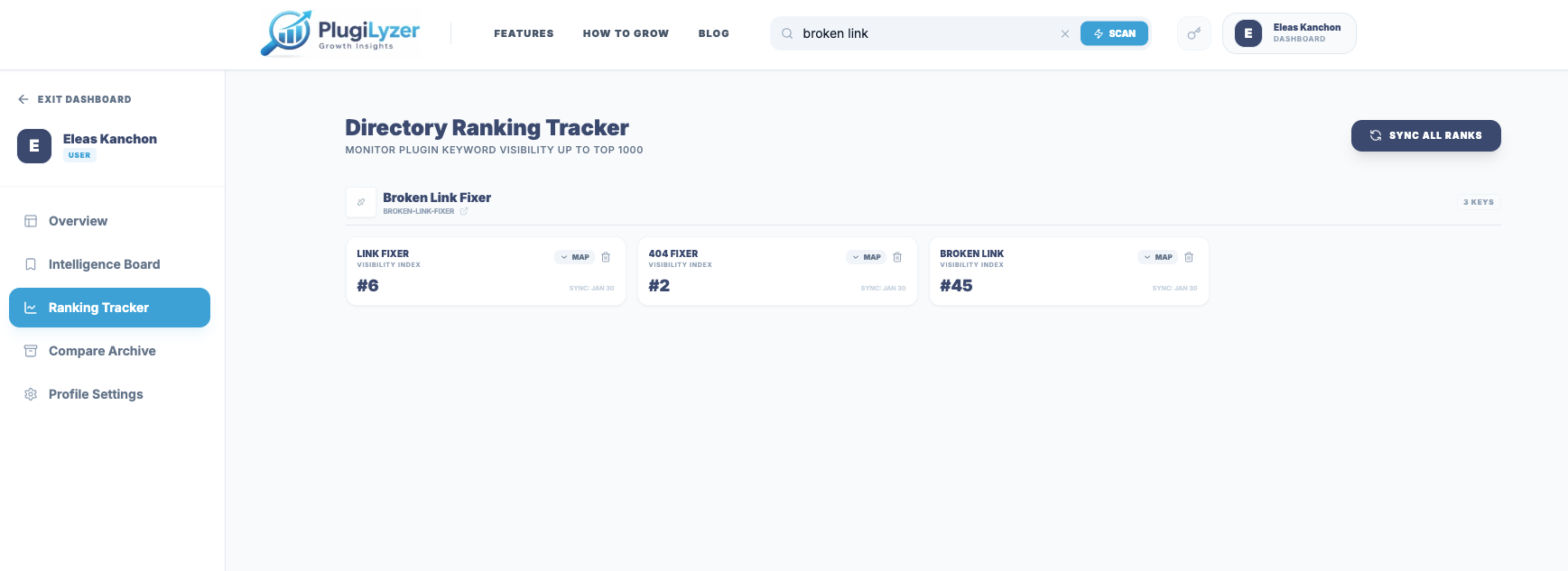Expand MAP for LINK FIXER keyword
1568x571 pixels.
click(574, 257)
